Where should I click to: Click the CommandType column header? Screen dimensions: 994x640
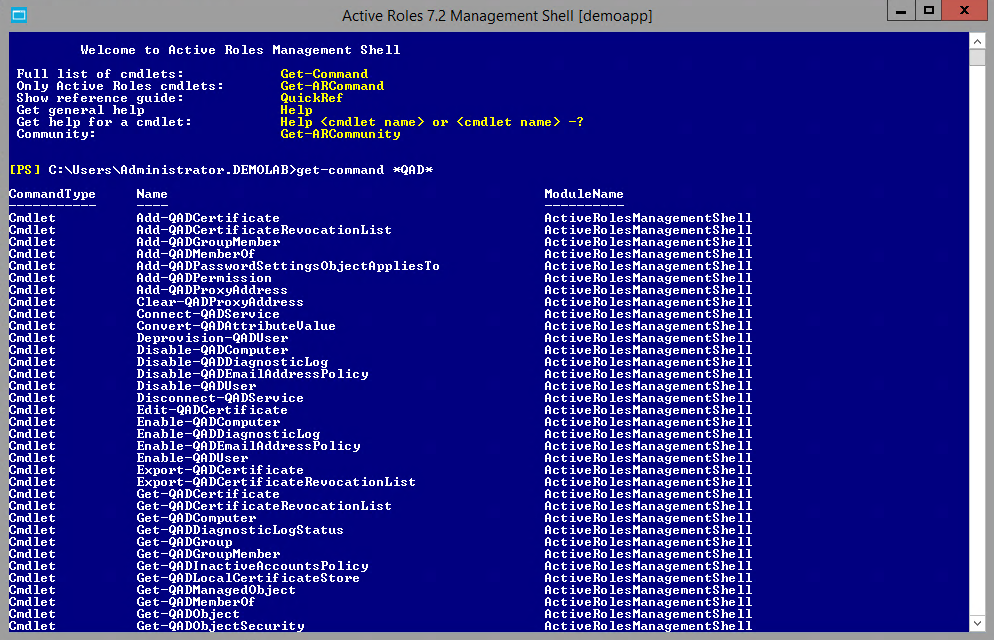pos(52,195)
